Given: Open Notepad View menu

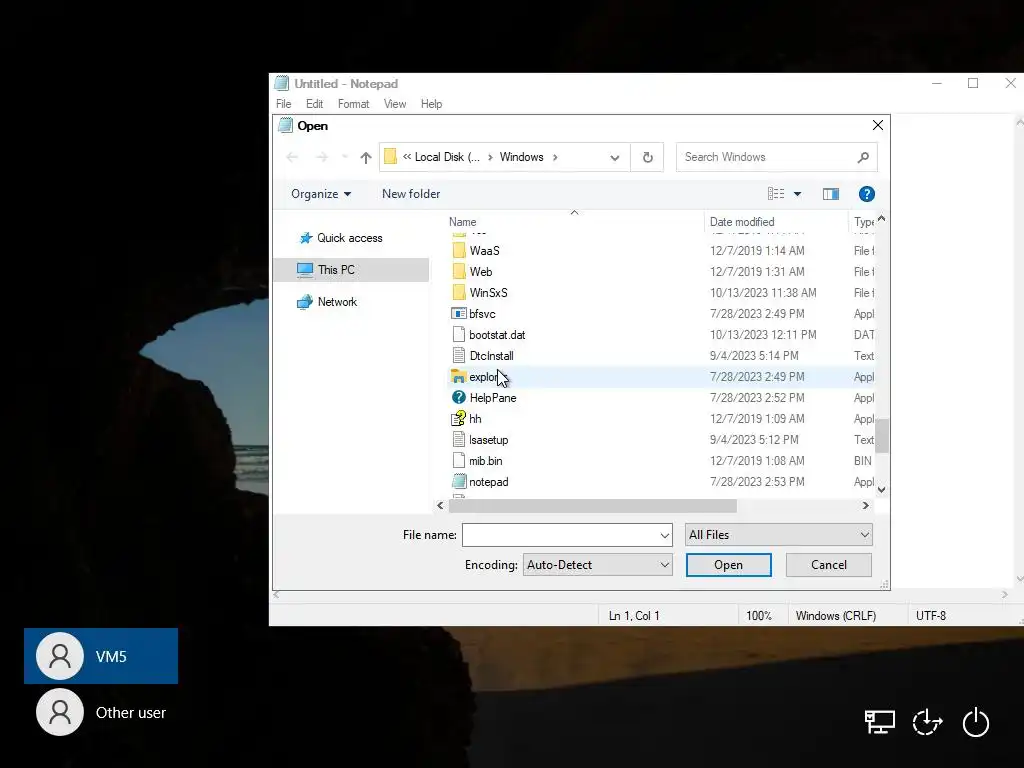Looking at the screenshot, I should (394, 104).
